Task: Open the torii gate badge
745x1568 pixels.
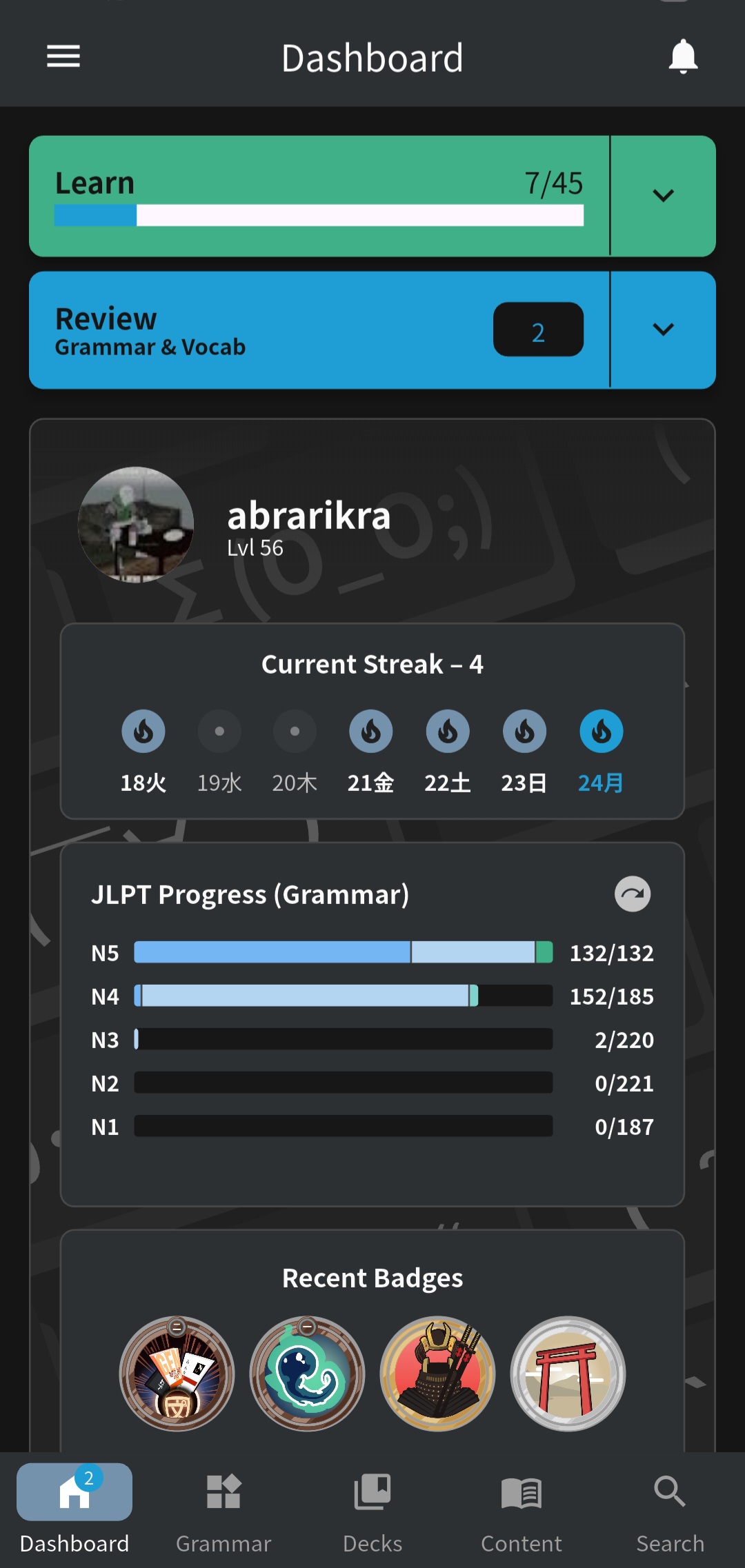Action: (x=568, y=1374)
